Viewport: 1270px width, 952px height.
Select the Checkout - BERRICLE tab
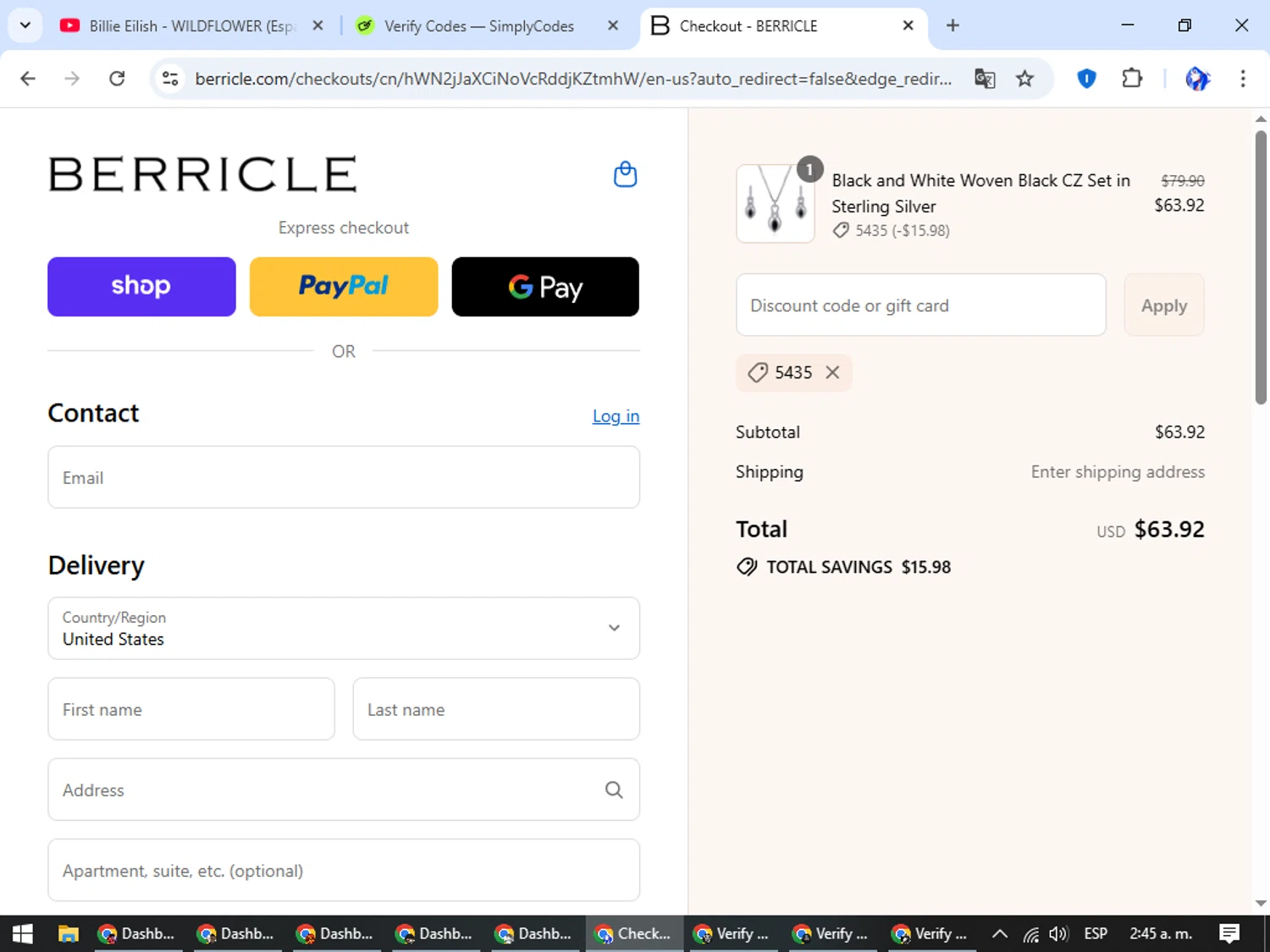point(784,25)
